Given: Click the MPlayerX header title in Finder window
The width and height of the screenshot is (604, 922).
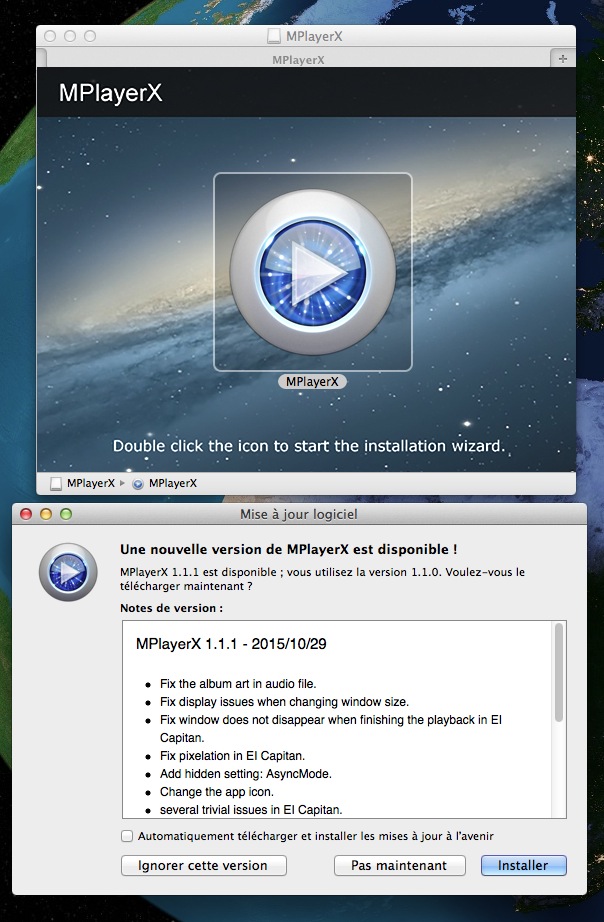Looking at the screenshot, I should point(111,93).
